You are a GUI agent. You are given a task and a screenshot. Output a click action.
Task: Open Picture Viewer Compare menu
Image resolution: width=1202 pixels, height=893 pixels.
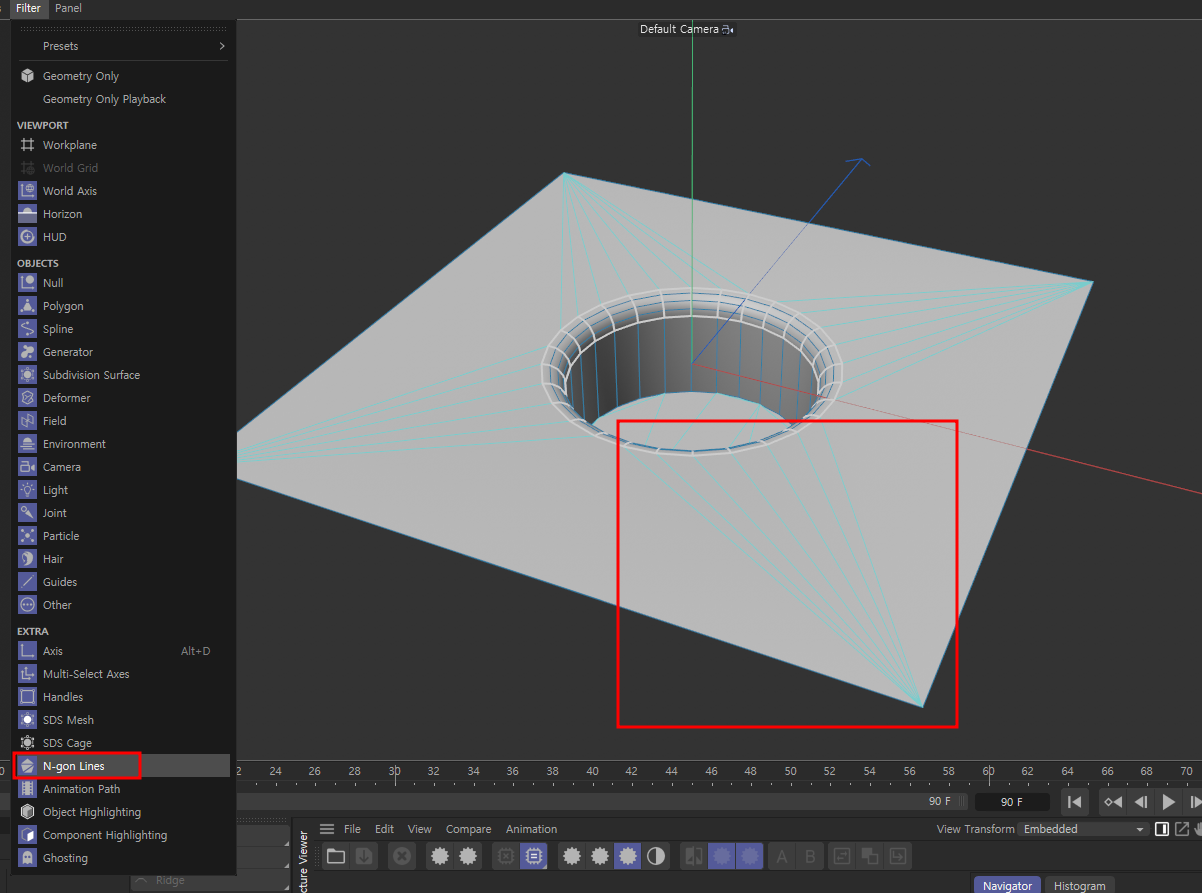(469, 829)
